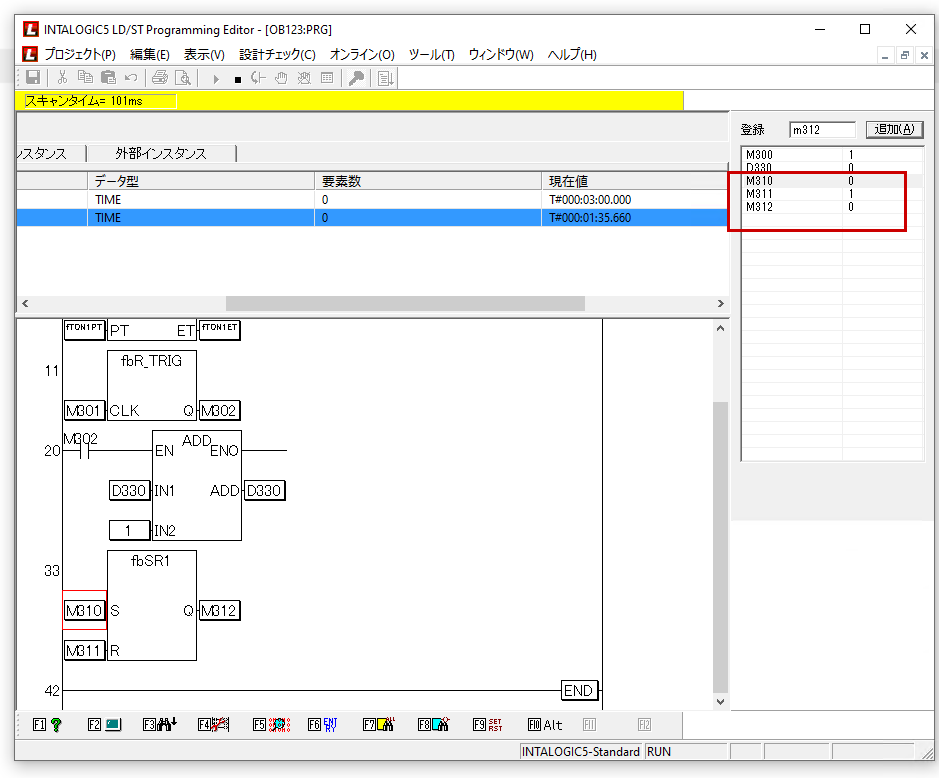Viewport: 939px width, 778px height.
Task: Click the hand icon in toolbar
Action: coord(281,78)
